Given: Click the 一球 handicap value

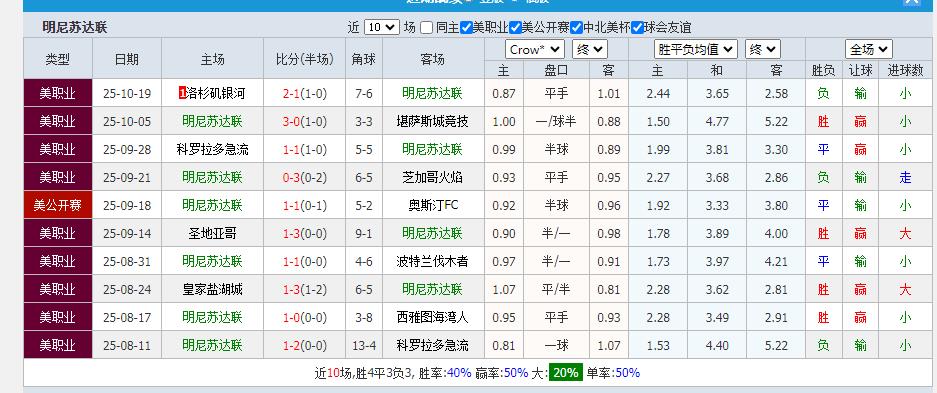Looking at the screenshot, I should pyautogui.click(x=556, y=345).
